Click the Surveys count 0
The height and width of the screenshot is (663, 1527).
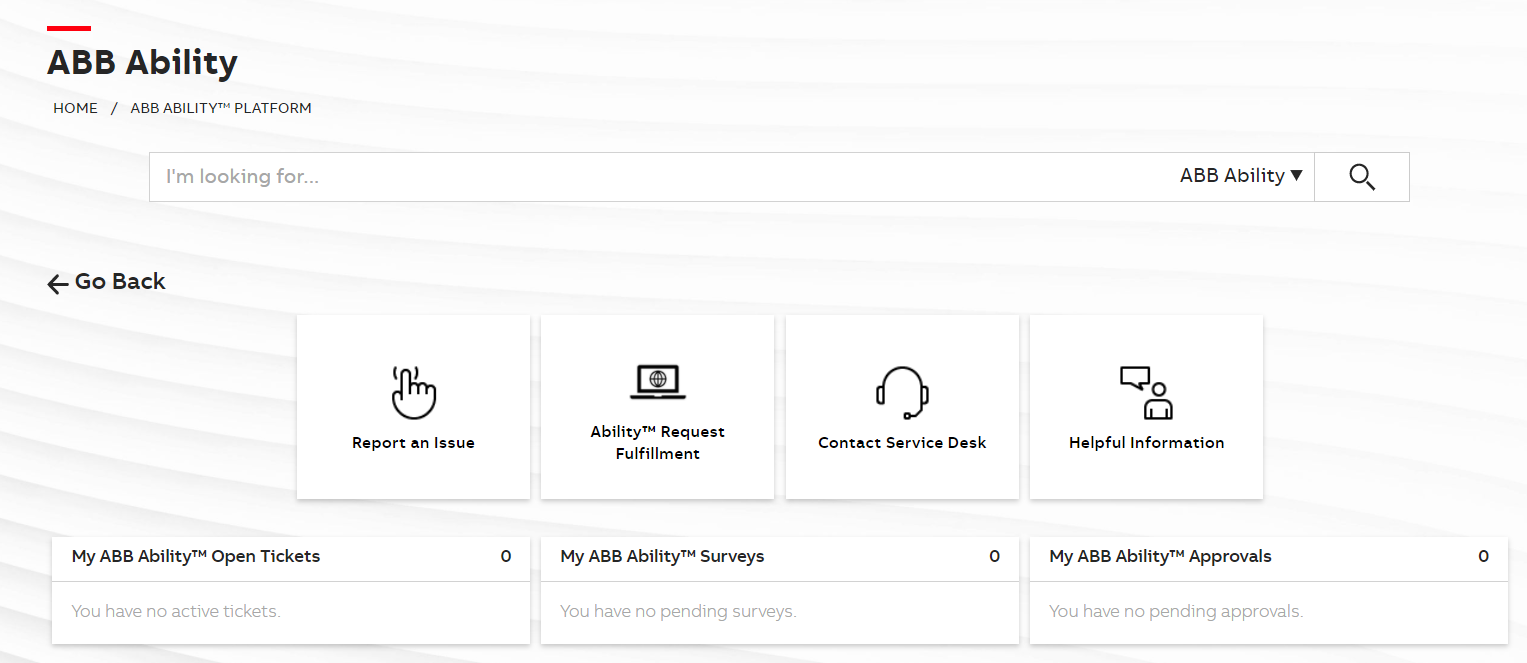(x=994, y=557)
